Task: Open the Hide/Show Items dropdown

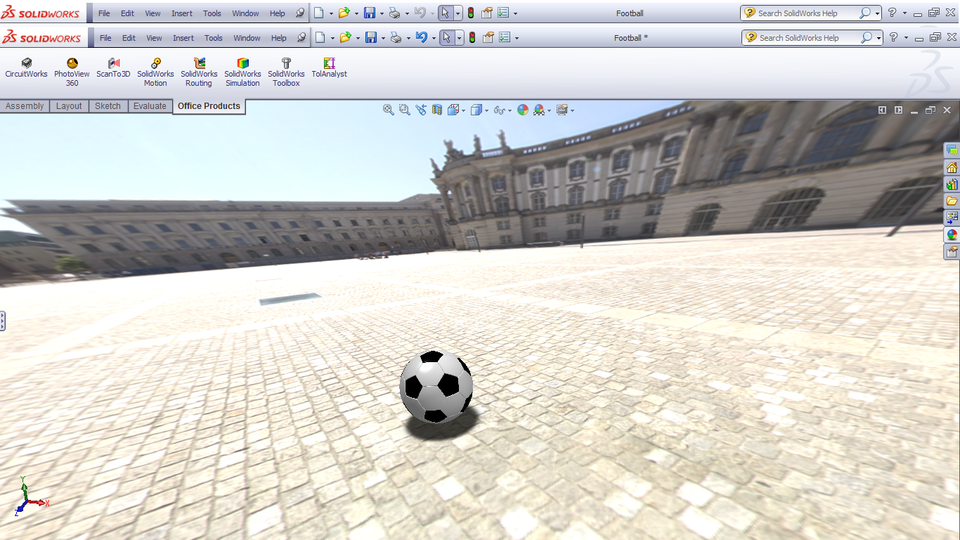Action: tap(511, 110)
